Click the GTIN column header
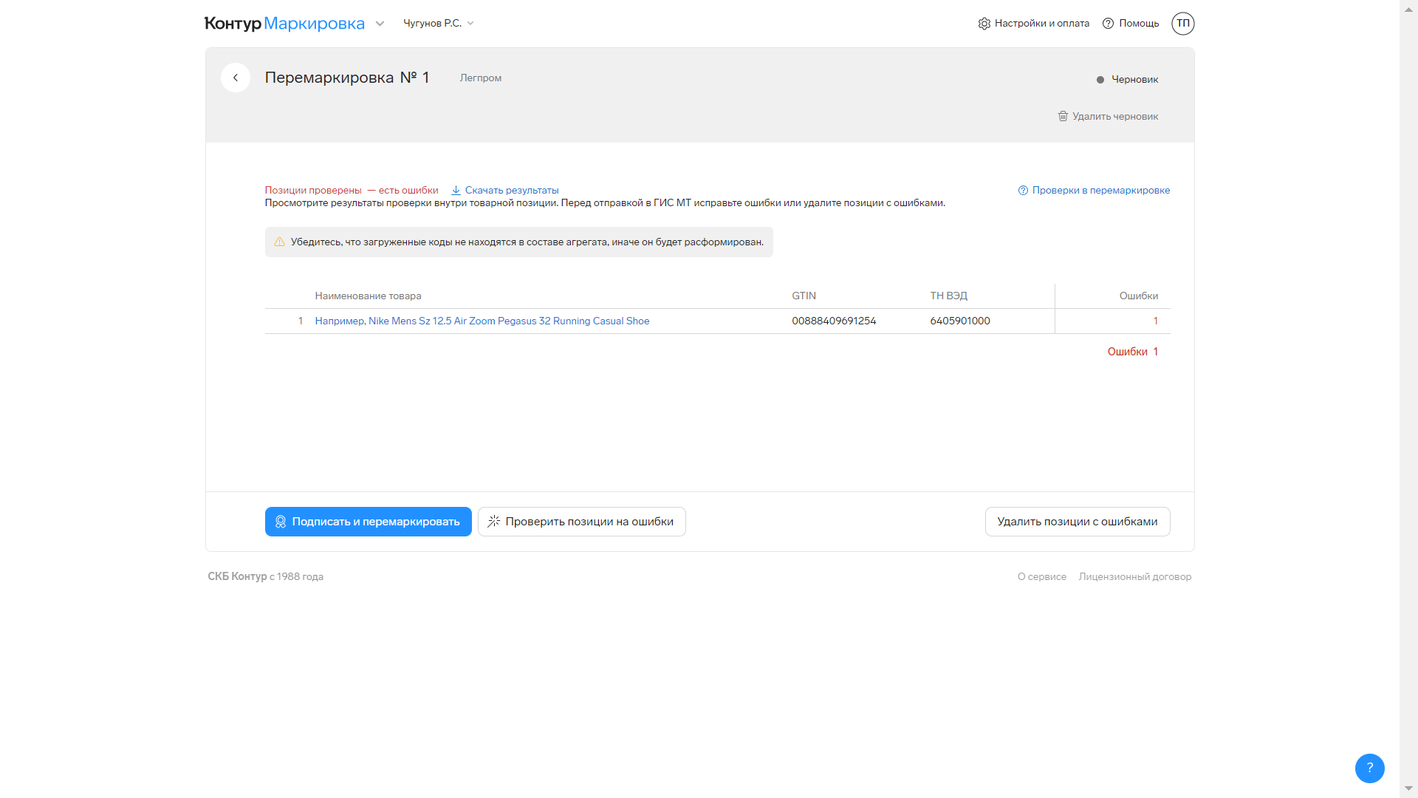Screen dimensions: 1418x798 click(x=804, y=296)
